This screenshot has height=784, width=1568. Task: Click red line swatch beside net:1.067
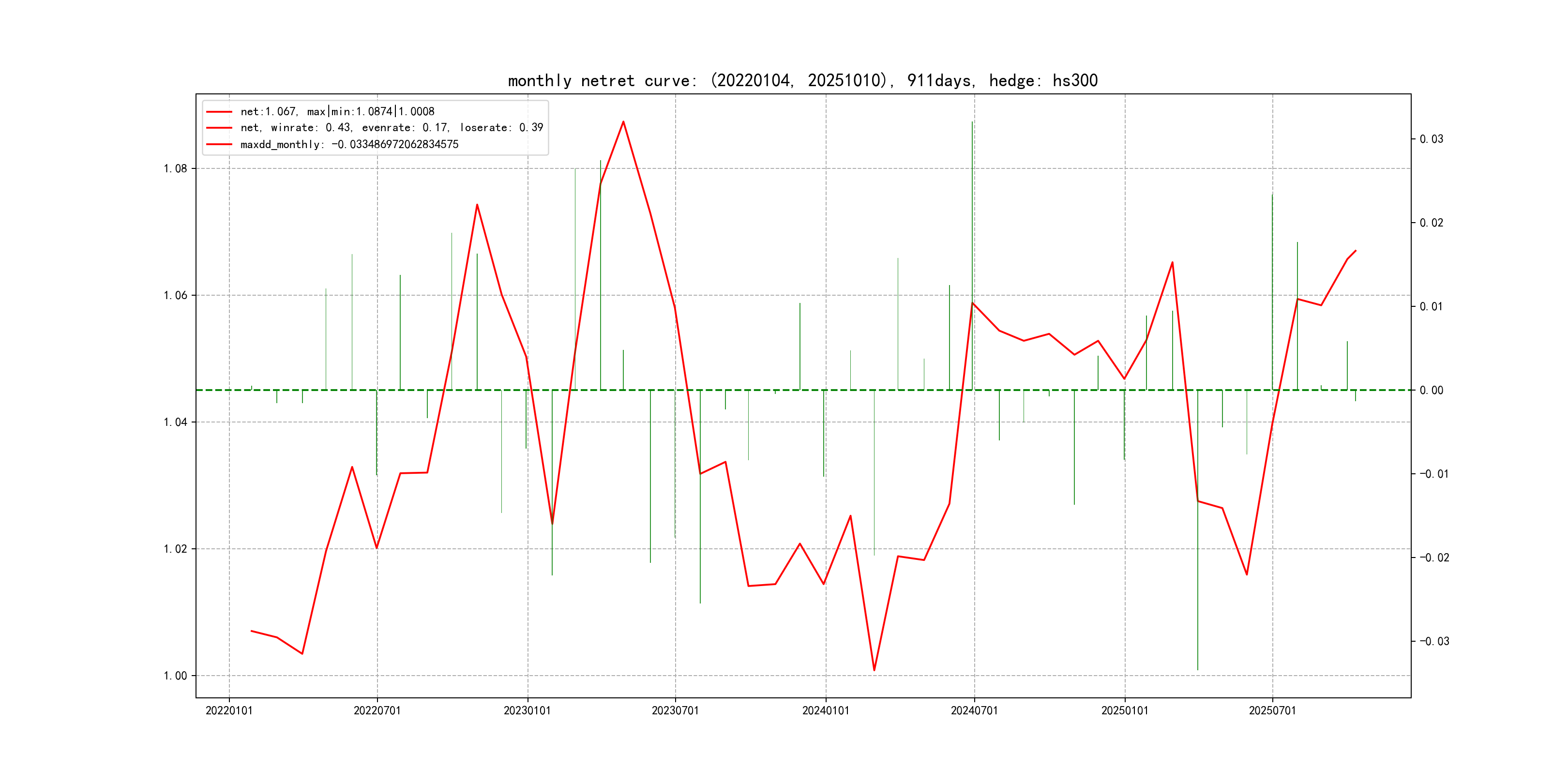click(x=219, y=112)
